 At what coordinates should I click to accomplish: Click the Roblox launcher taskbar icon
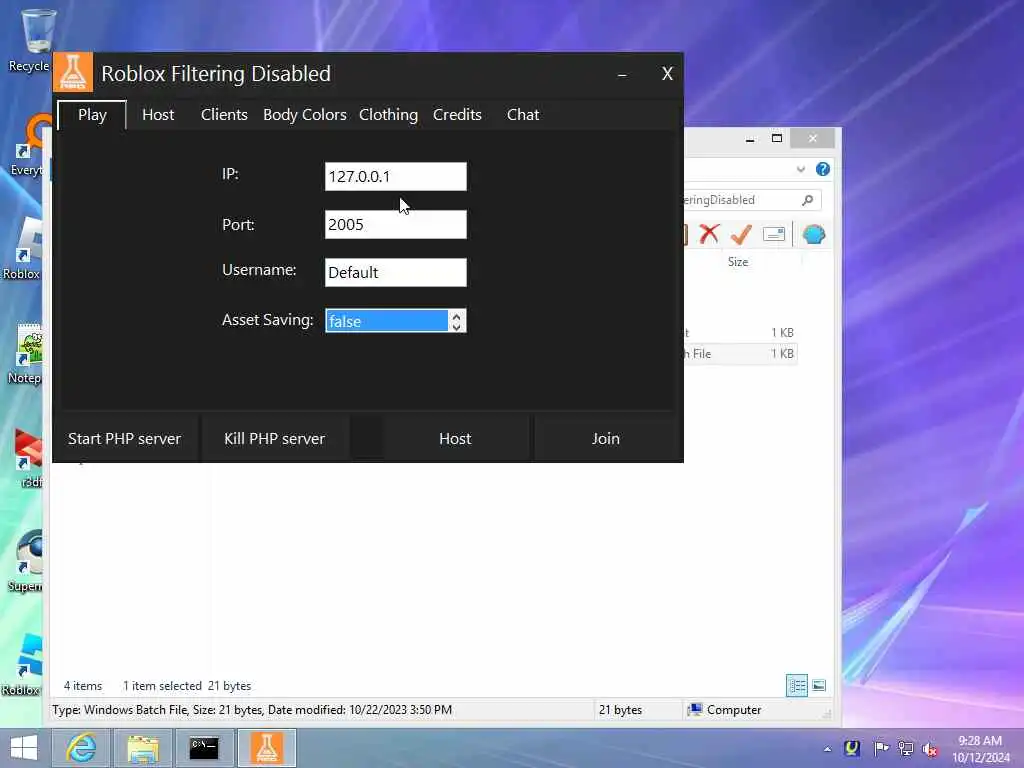266,748
